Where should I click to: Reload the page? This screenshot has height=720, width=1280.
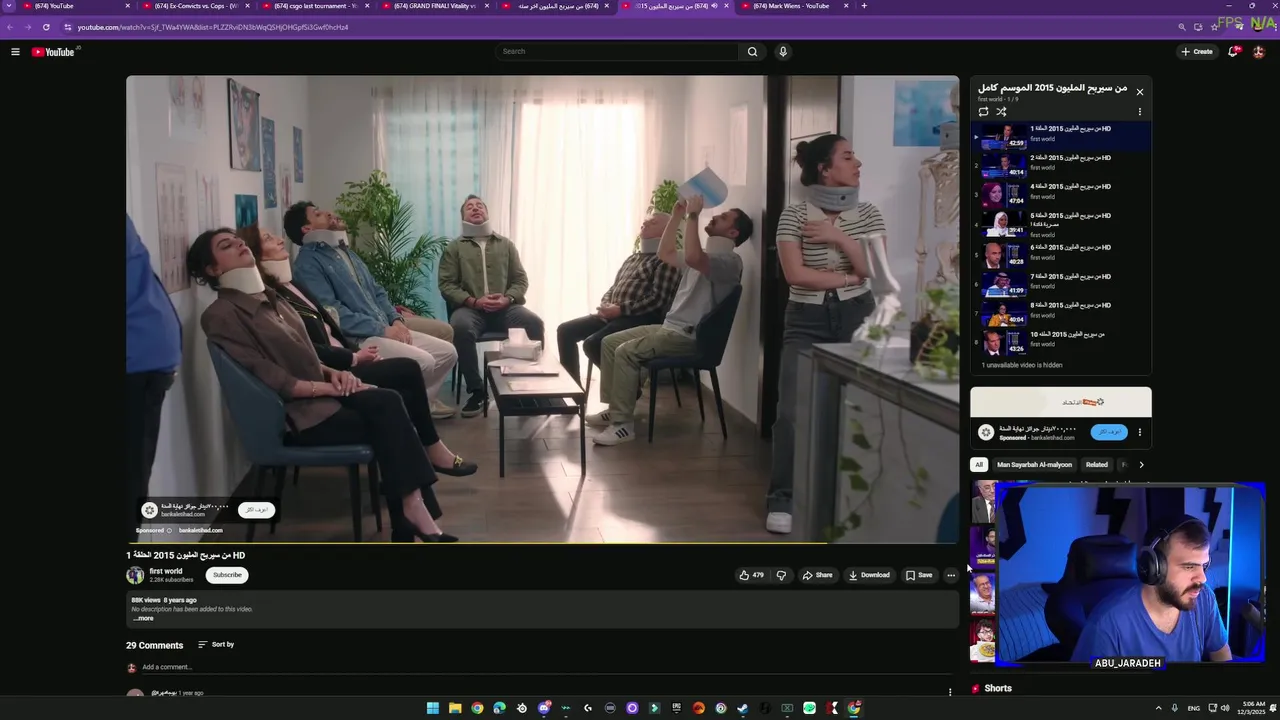click(46, 27)
